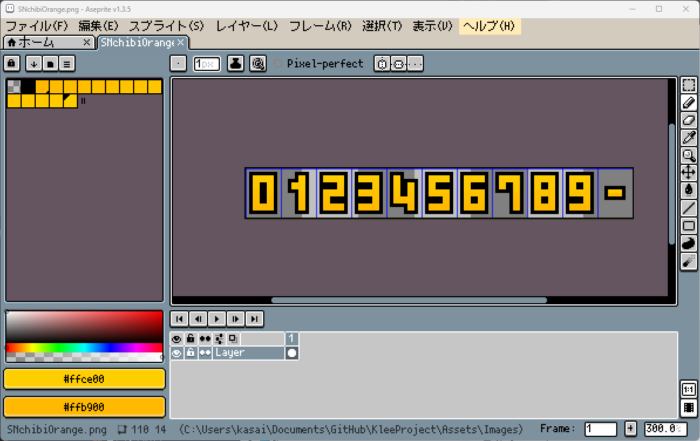Select the Pencil tool

[x=688, y=103]
